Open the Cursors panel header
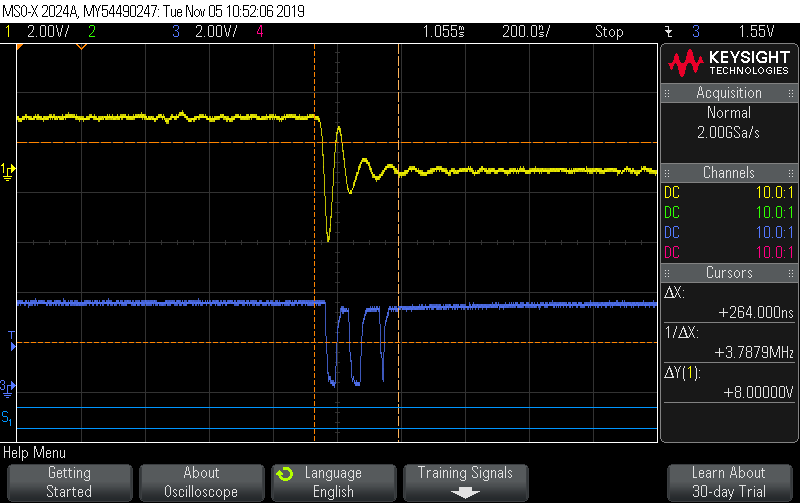 (729, 273)
